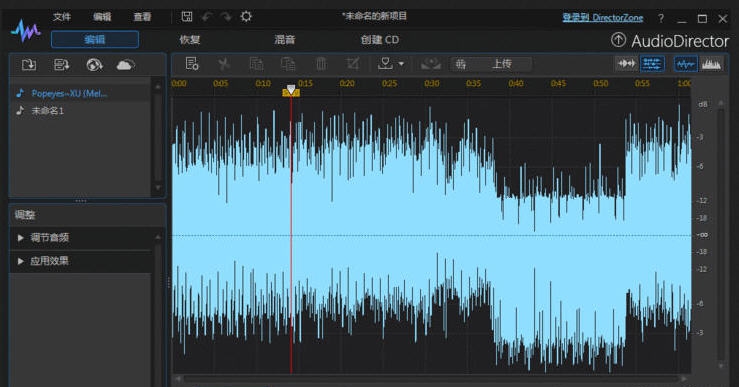
Task: Click the save project icon
Action: point(187,17)
